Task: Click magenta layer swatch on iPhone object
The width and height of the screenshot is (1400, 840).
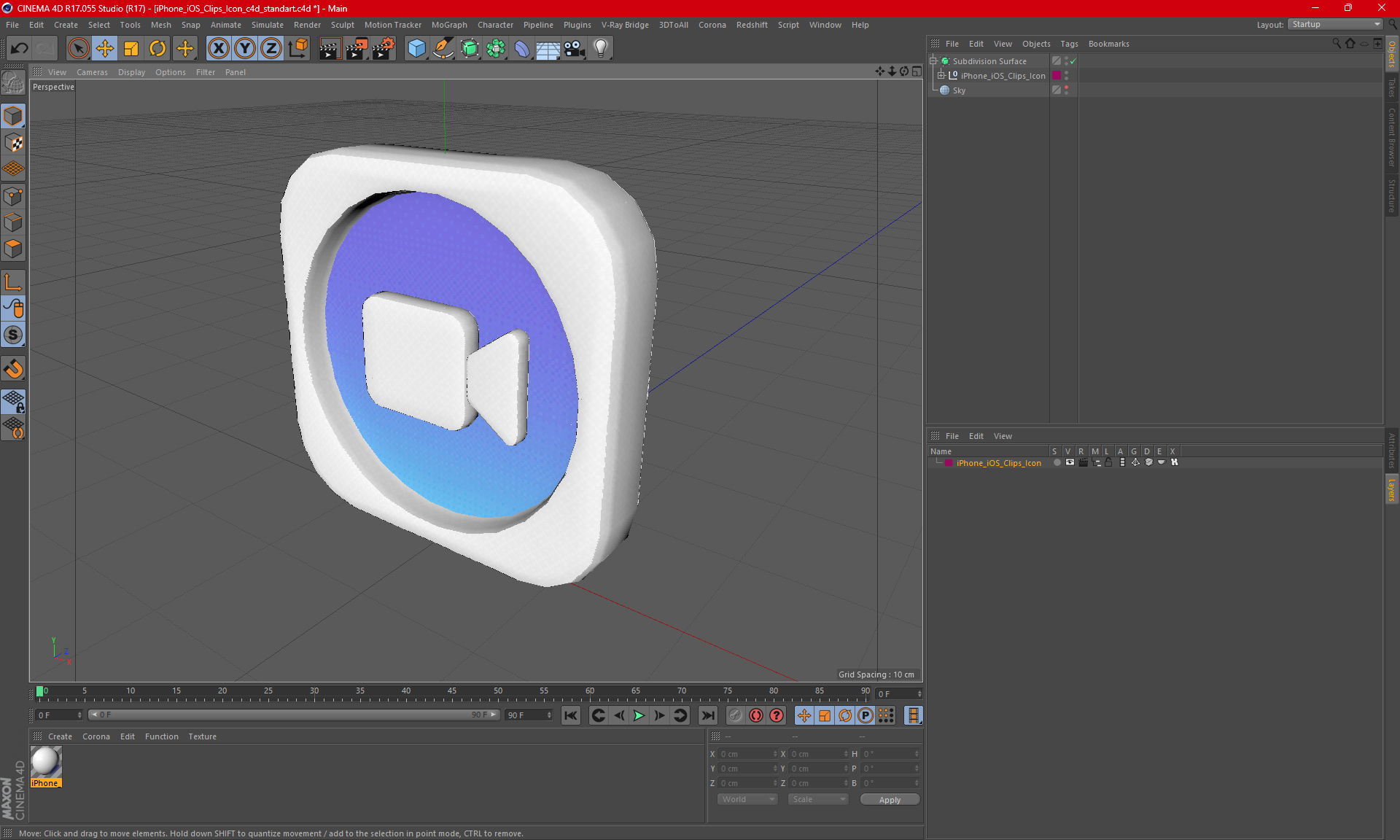Action: (x=1056, y=76)
